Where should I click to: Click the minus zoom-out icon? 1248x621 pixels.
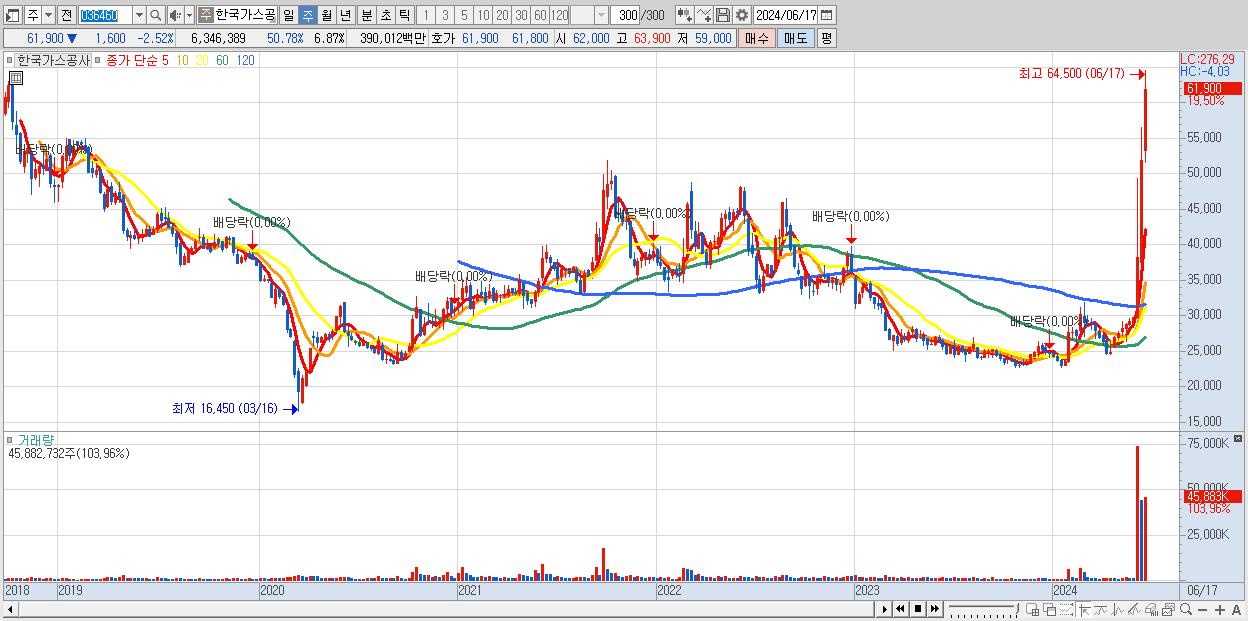1203,609
